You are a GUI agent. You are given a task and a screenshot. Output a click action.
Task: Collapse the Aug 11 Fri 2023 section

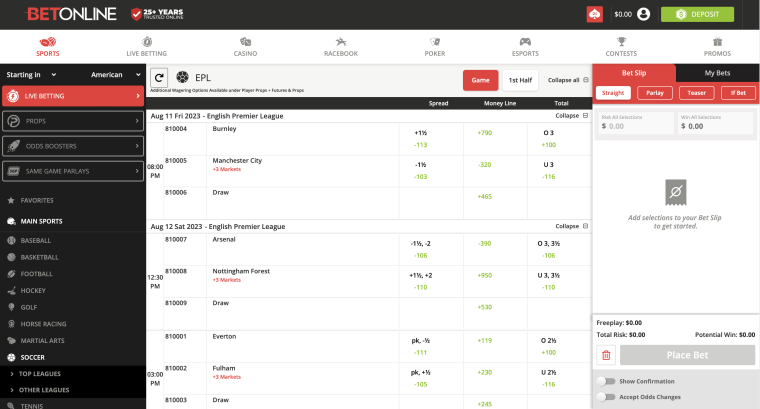pos(572,116)
